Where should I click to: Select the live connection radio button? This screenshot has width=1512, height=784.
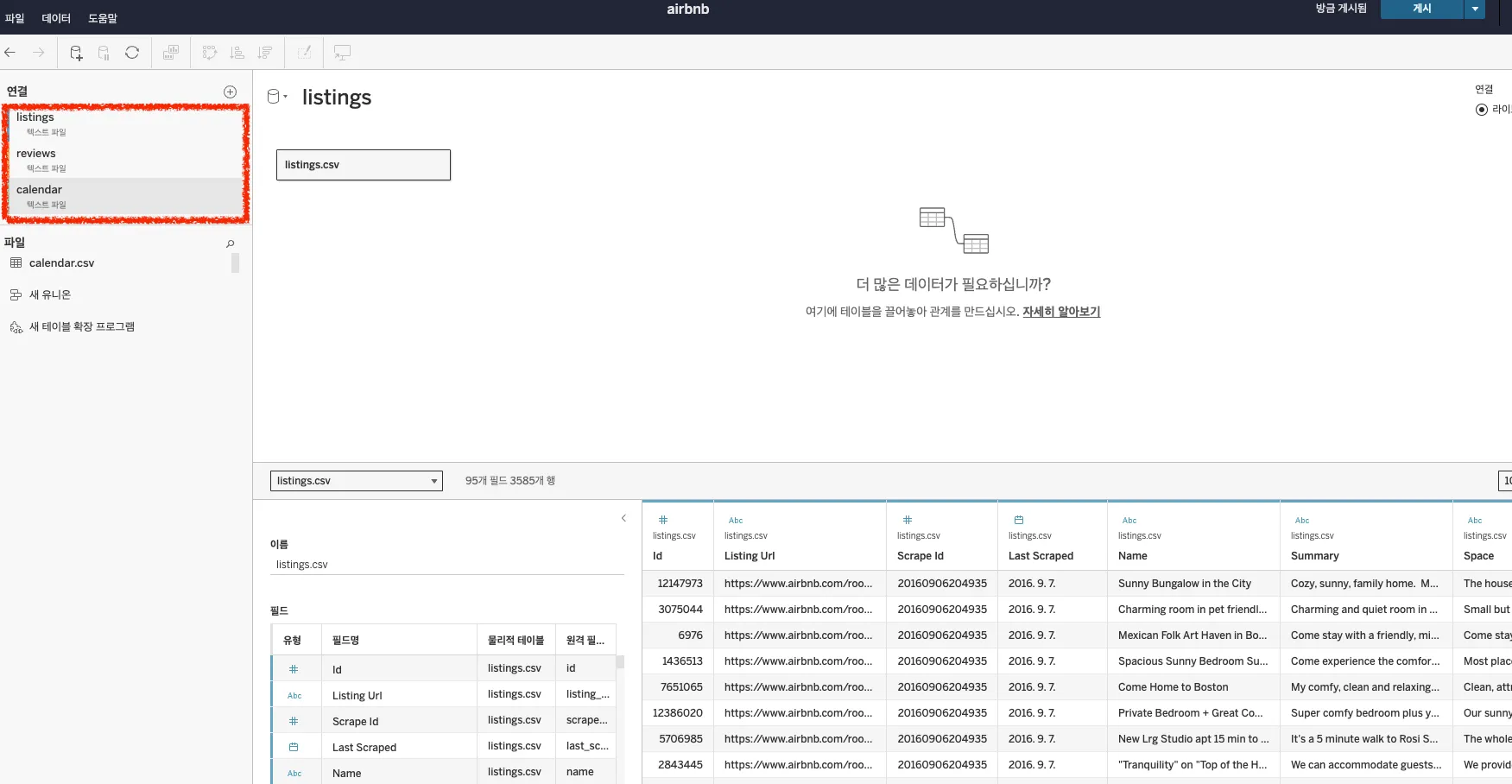pos(1482,110)
